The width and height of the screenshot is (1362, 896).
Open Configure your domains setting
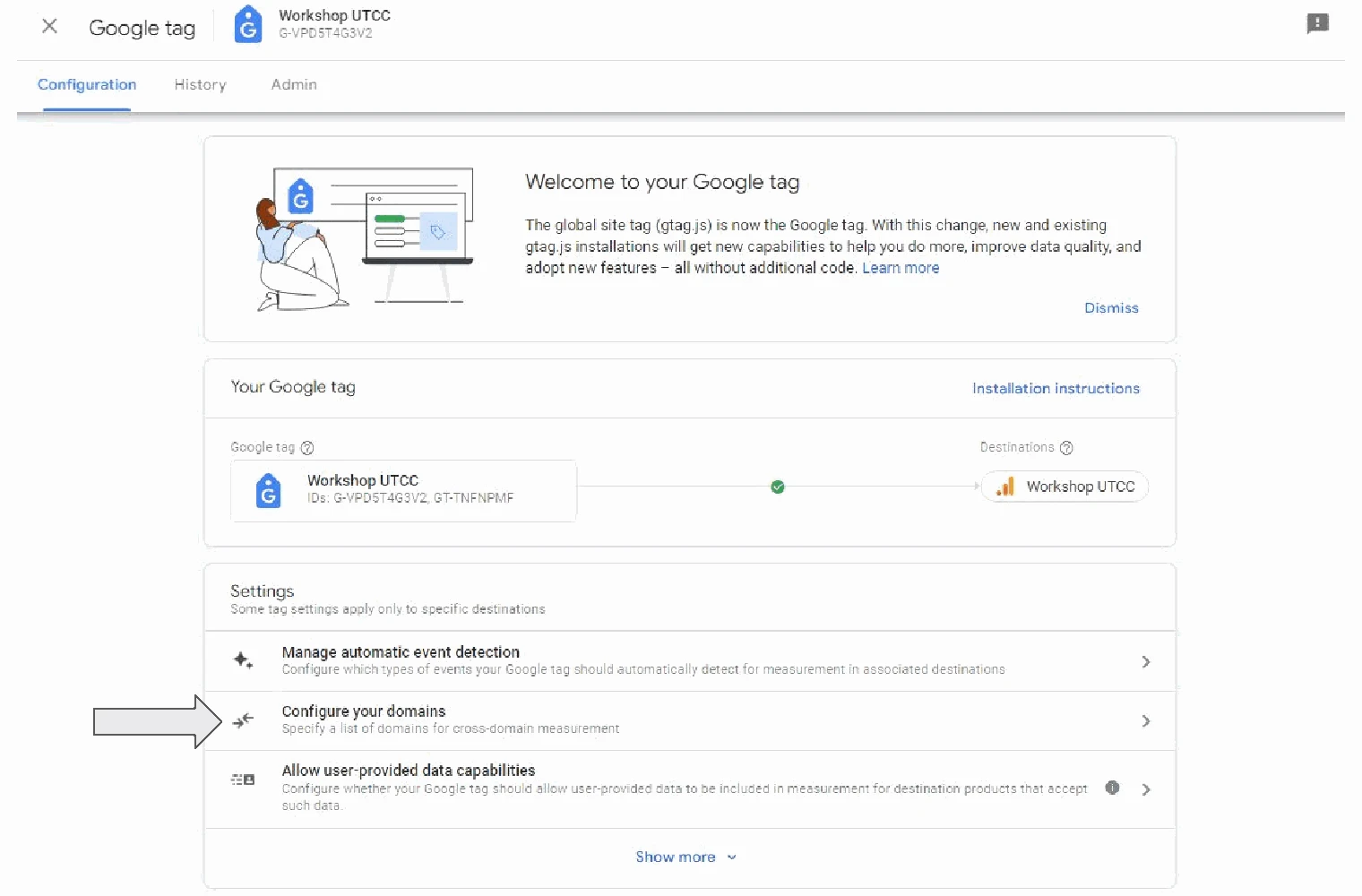(x=690, y=720)
